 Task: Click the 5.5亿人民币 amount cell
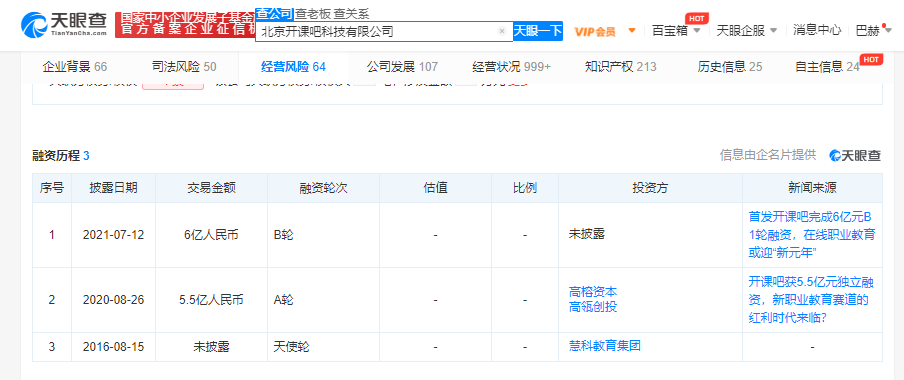211,300
